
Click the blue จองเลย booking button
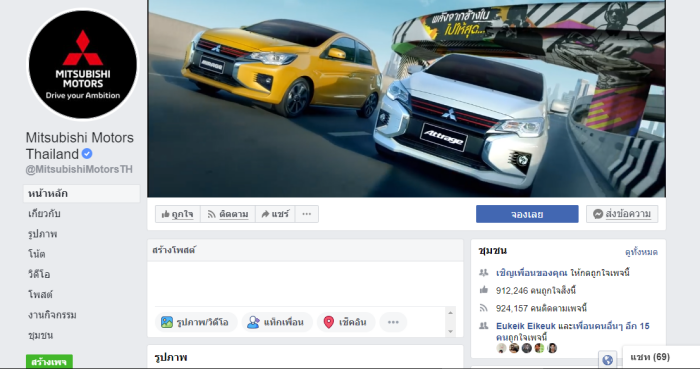click(527, 214)
